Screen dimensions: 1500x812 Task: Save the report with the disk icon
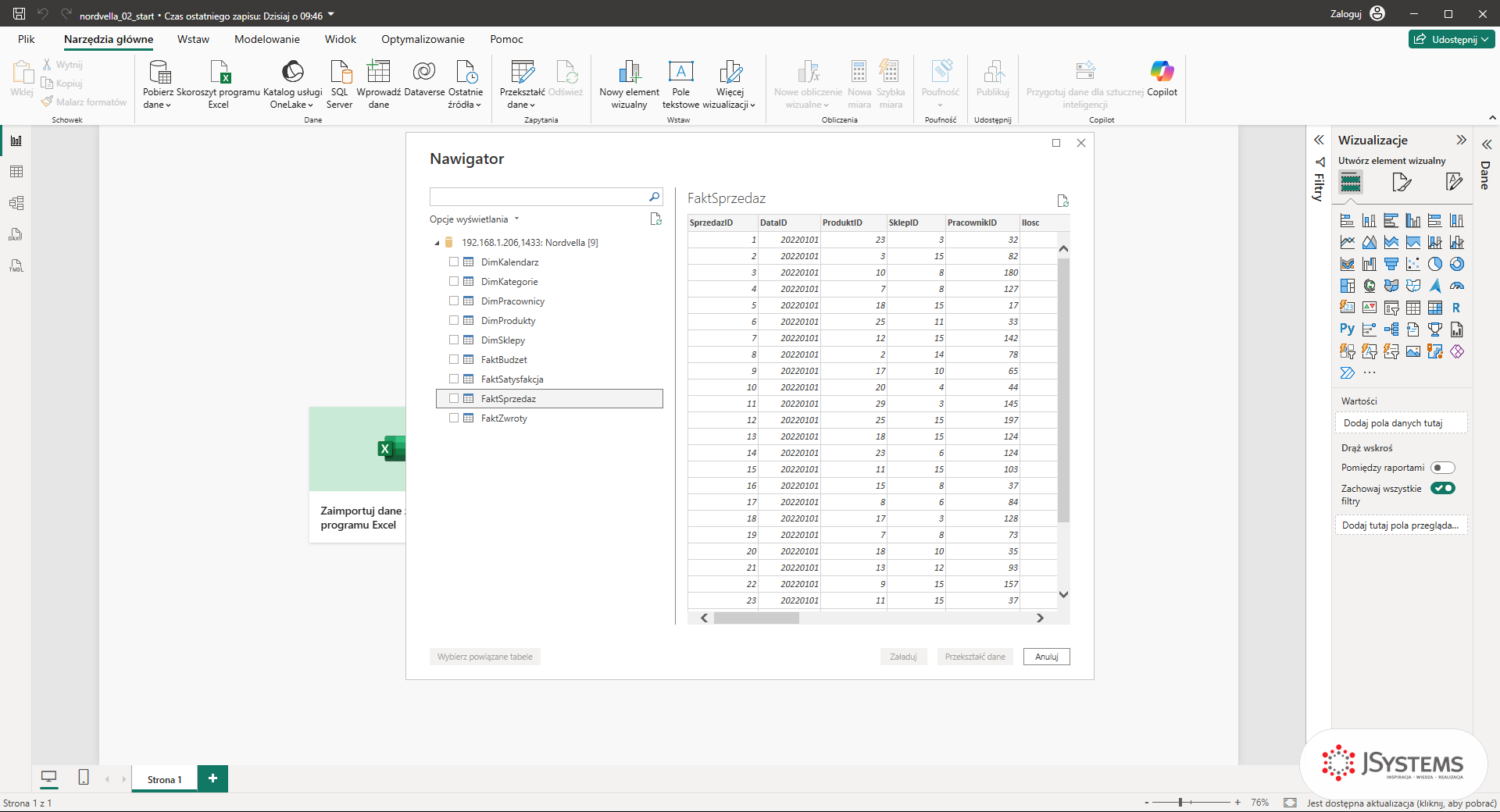point(20,14)
